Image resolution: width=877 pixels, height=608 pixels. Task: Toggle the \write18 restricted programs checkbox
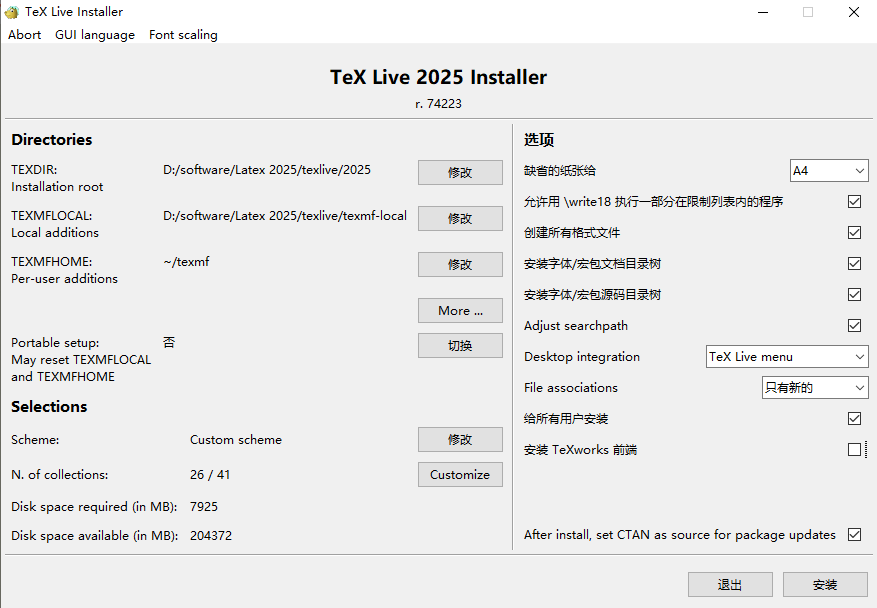point(854,201)
